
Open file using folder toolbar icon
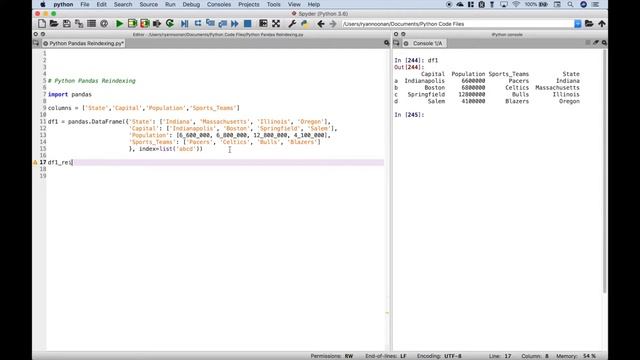click(x=54, y=24)
